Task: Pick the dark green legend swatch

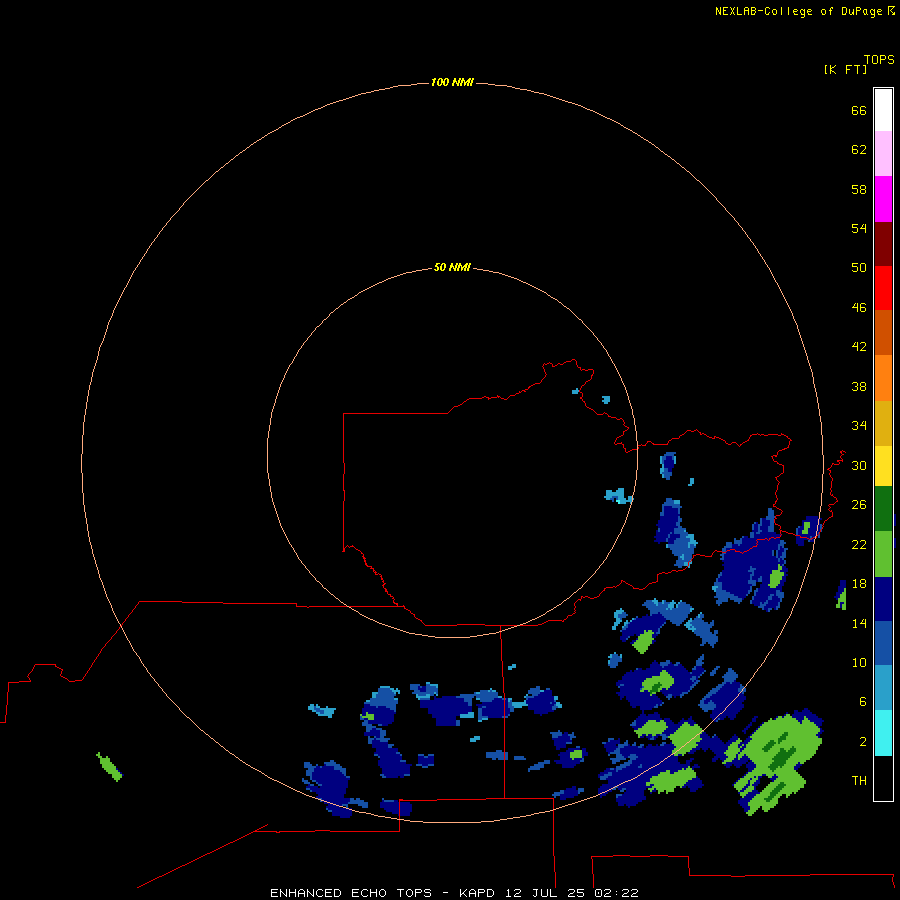Action: pyautogui.click(x=883, y=509)
